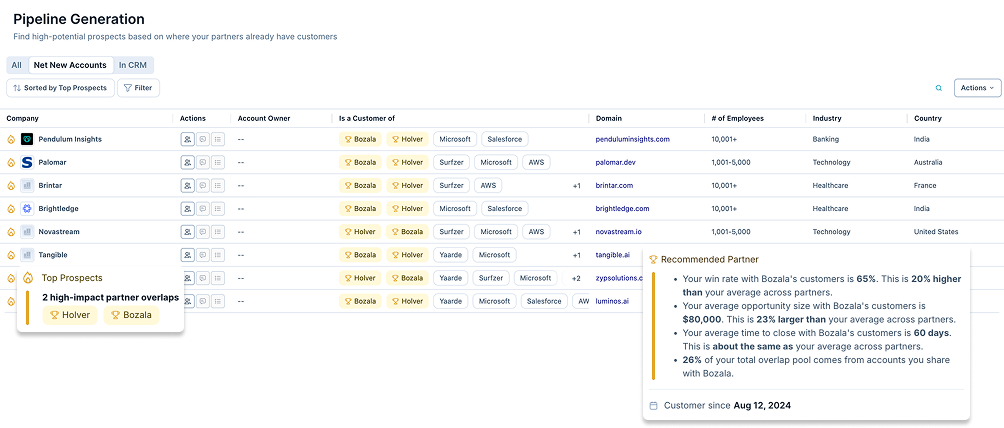The image size is (1004, 428).
Task: Click the comment bubble icon for Pendulum Insights
Action: point(203,139)
